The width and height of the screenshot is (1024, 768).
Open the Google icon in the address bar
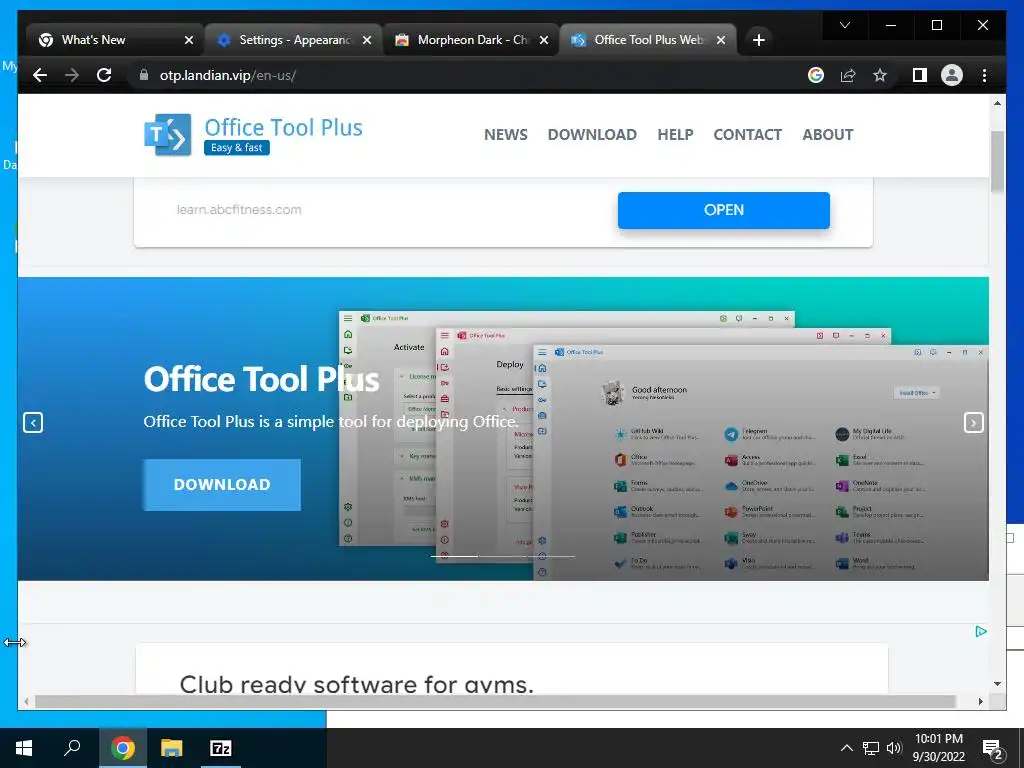(x=816, y=75)
